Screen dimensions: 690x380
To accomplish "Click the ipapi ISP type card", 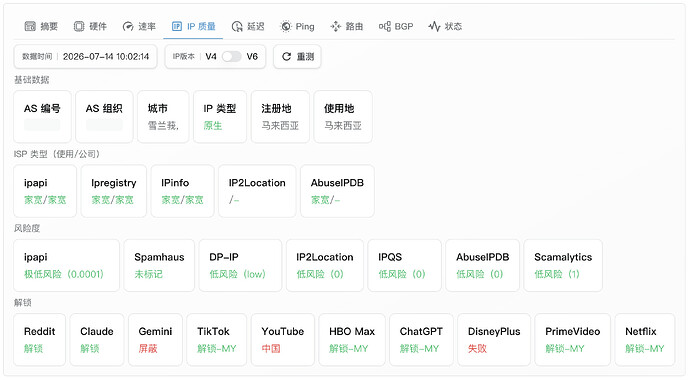I will [45, 191].
